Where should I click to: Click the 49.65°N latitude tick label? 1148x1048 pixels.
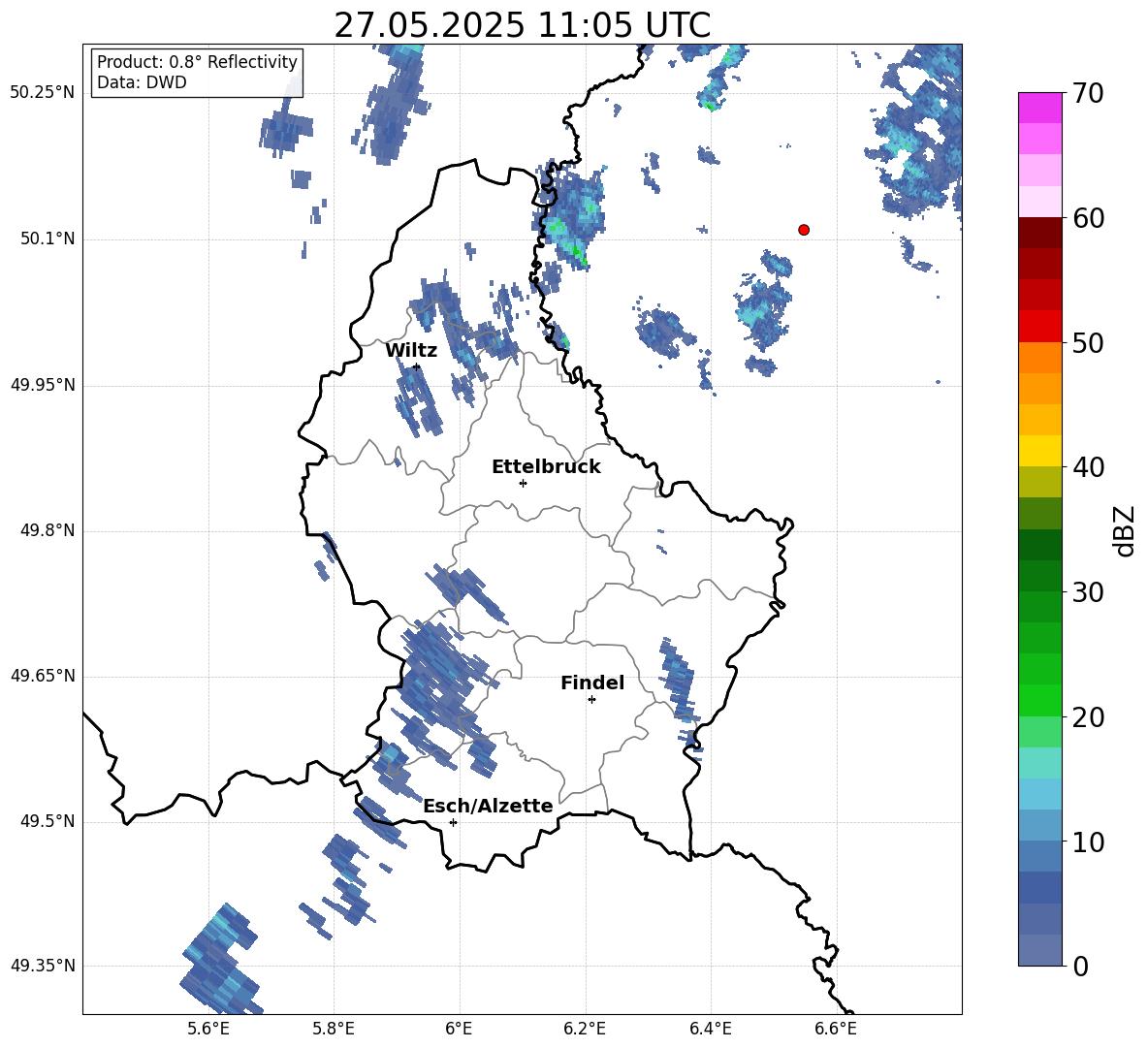pyautogui.click(x=43, y=676)
